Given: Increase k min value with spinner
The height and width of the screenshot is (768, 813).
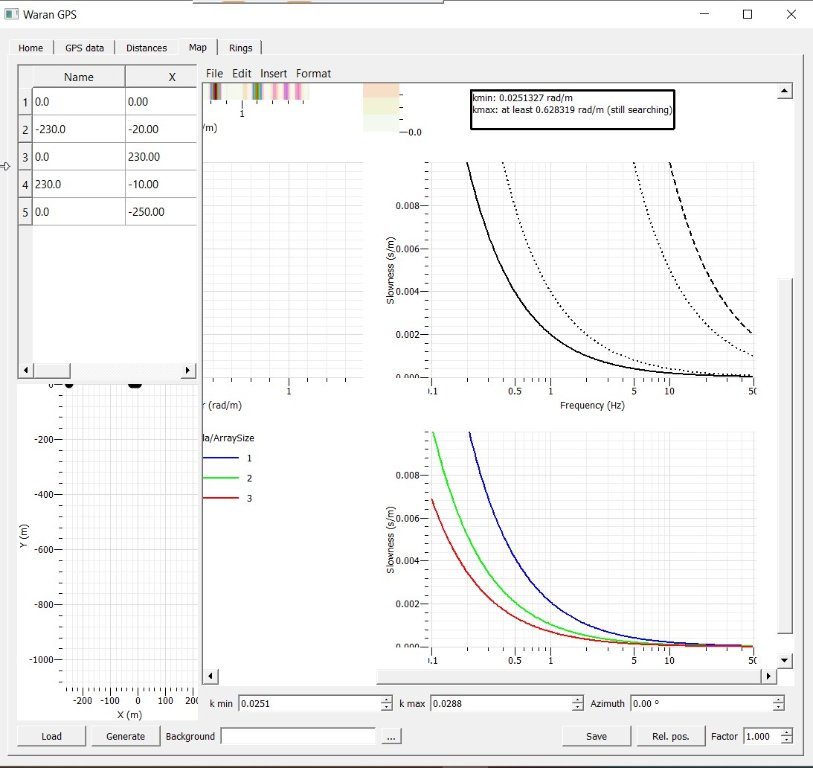Looking at the screenshot, I should point(386,699).
